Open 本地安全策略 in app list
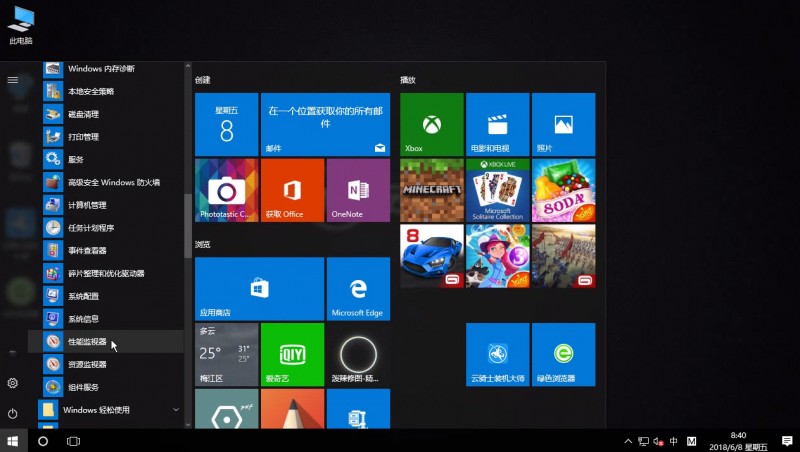This screenshot has height=452, width=800. (x=106, y=91)
